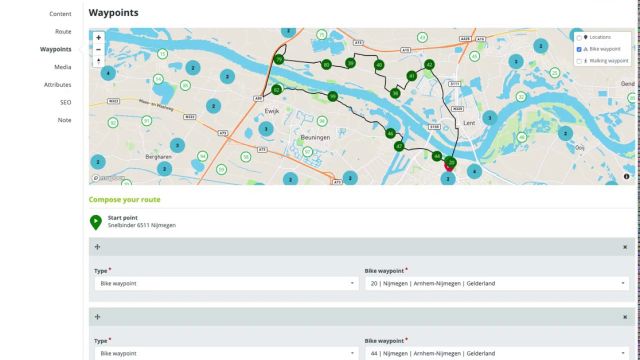Click bike node 79 on map
The image size is (640, 360).
pyautogui.click(x=279, y=60)
